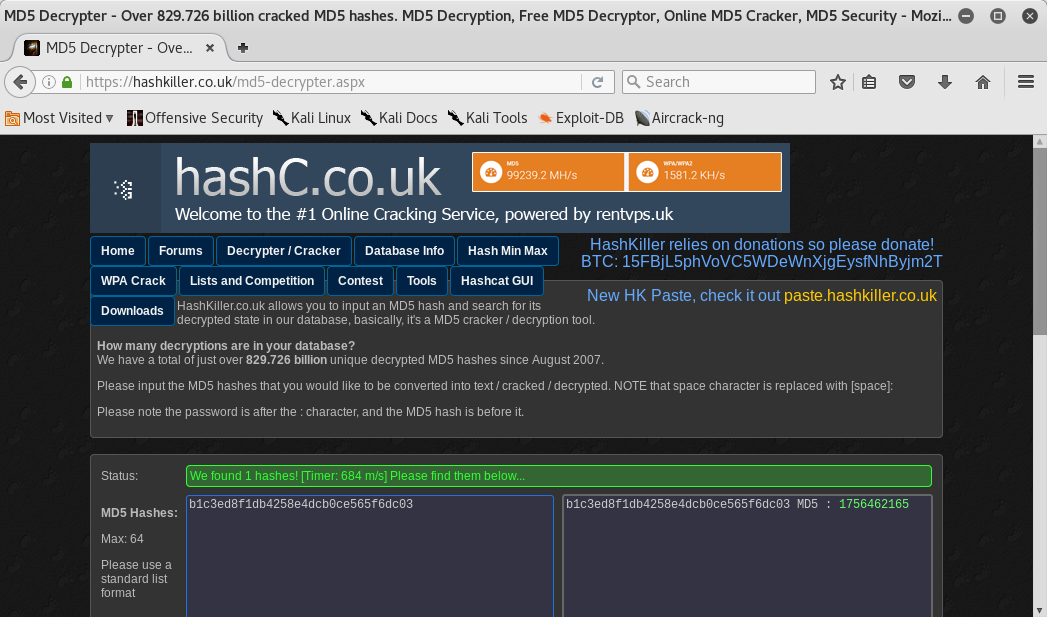1047x617 pixels.
Task: Open the Hash Min Max menu item
Action: tap(507, 251)
